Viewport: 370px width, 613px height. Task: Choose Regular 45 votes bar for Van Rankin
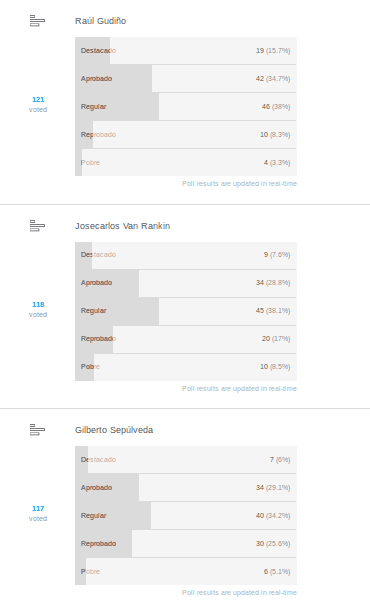(186, 311)
